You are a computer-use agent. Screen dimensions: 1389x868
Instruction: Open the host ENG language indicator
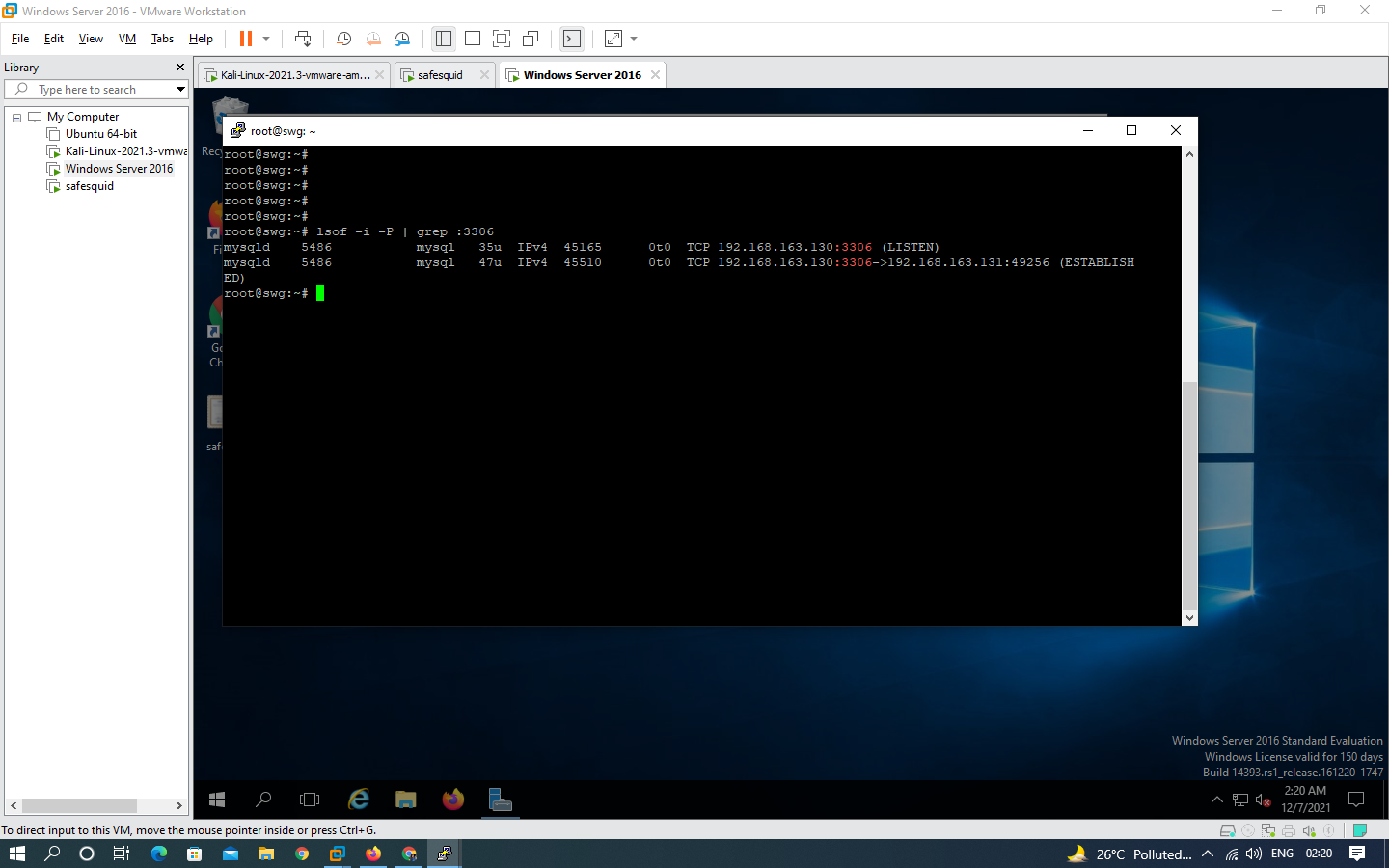tap(1282, 854)
